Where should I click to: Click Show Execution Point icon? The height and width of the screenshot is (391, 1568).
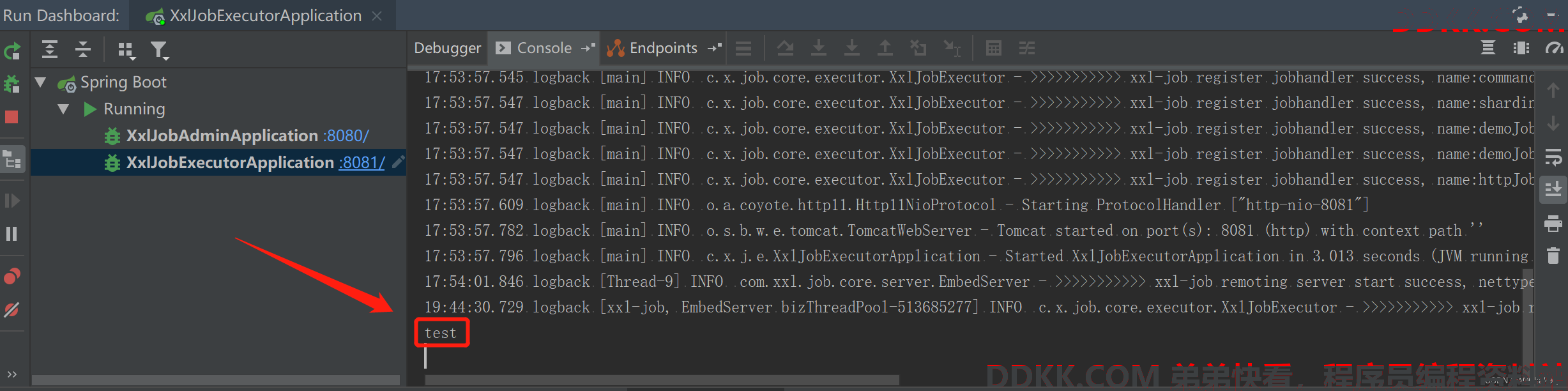click(743, 48)
